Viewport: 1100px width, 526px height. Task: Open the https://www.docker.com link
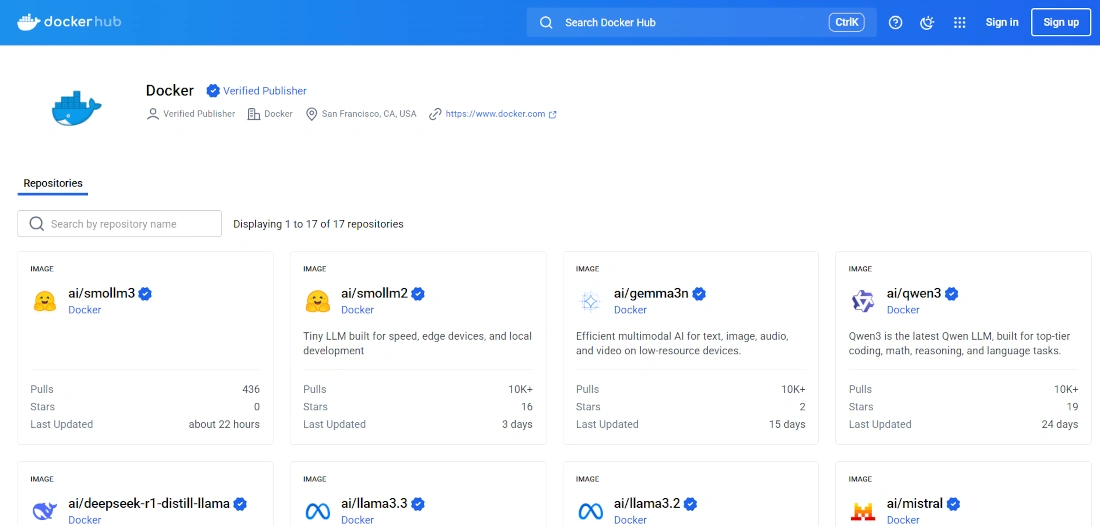pyautogui.click(x=495, y=114)
